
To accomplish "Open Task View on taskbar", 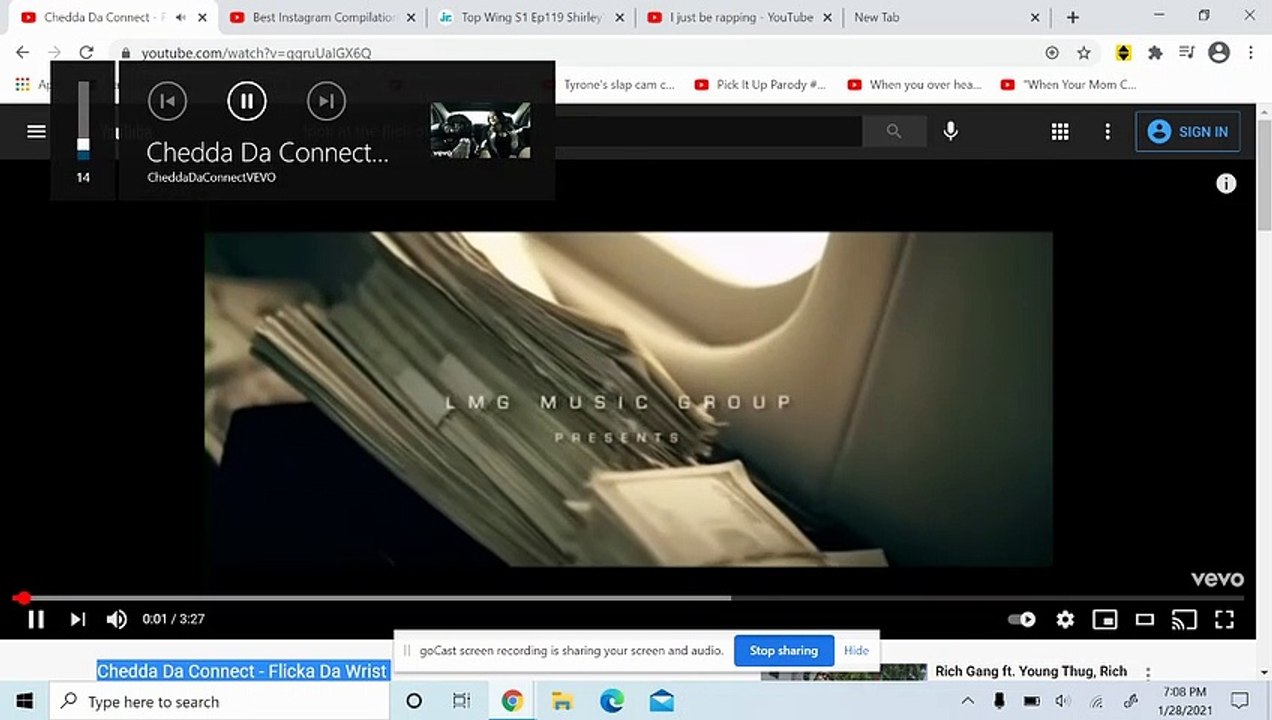I will [461, 702].
